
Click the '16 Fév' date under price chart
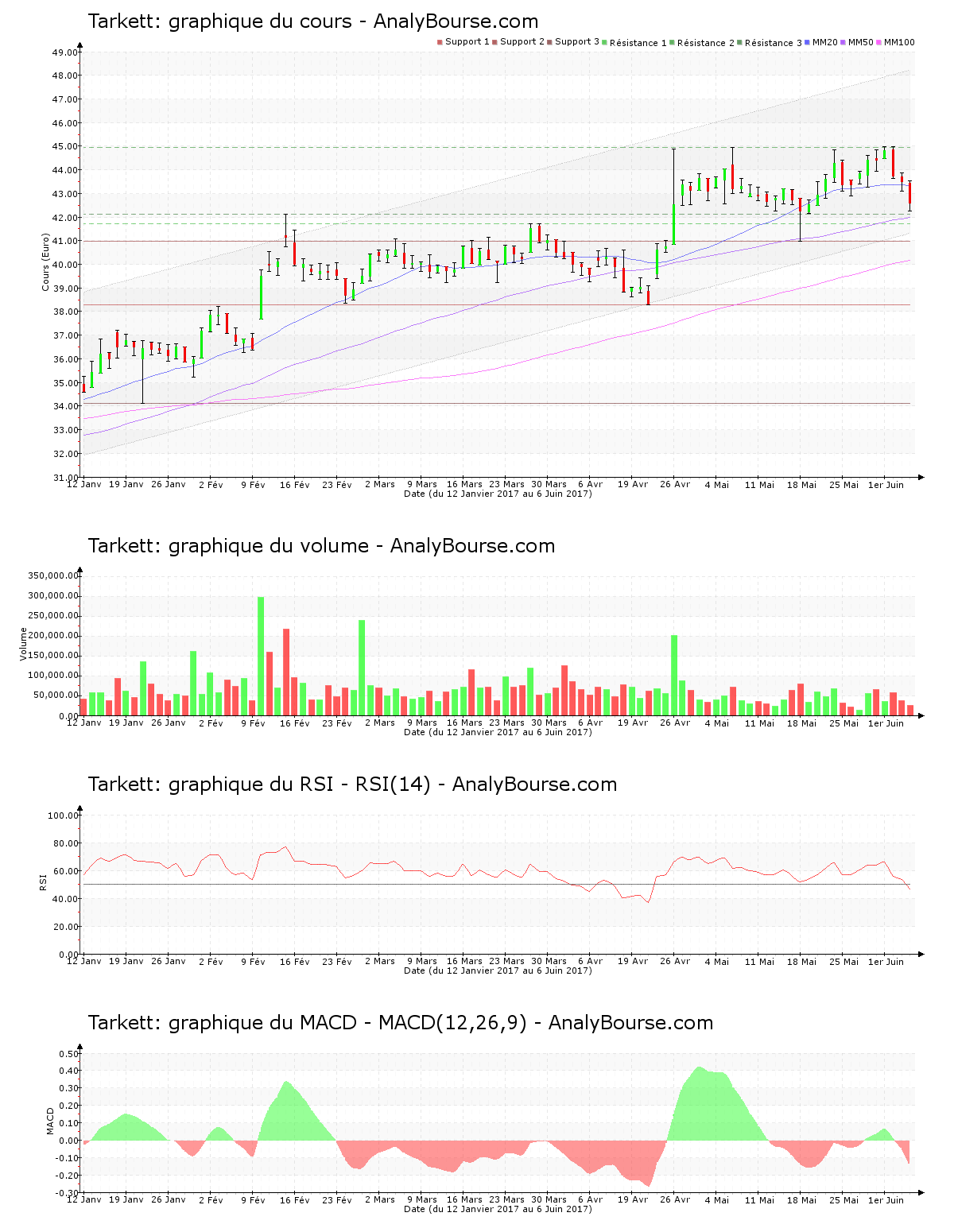[295, 485]
